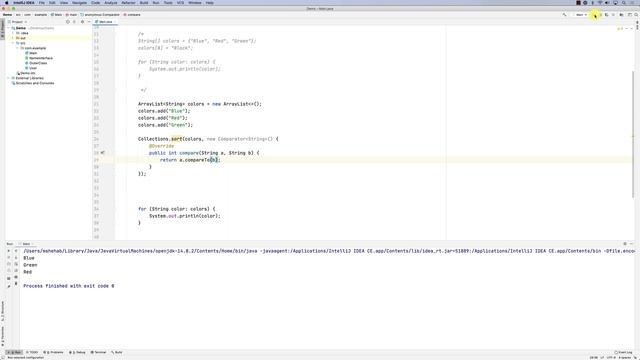This screenshot has width=640, height=360.
Task: Open the TODO tool window
Action: [x=32, y=352]
